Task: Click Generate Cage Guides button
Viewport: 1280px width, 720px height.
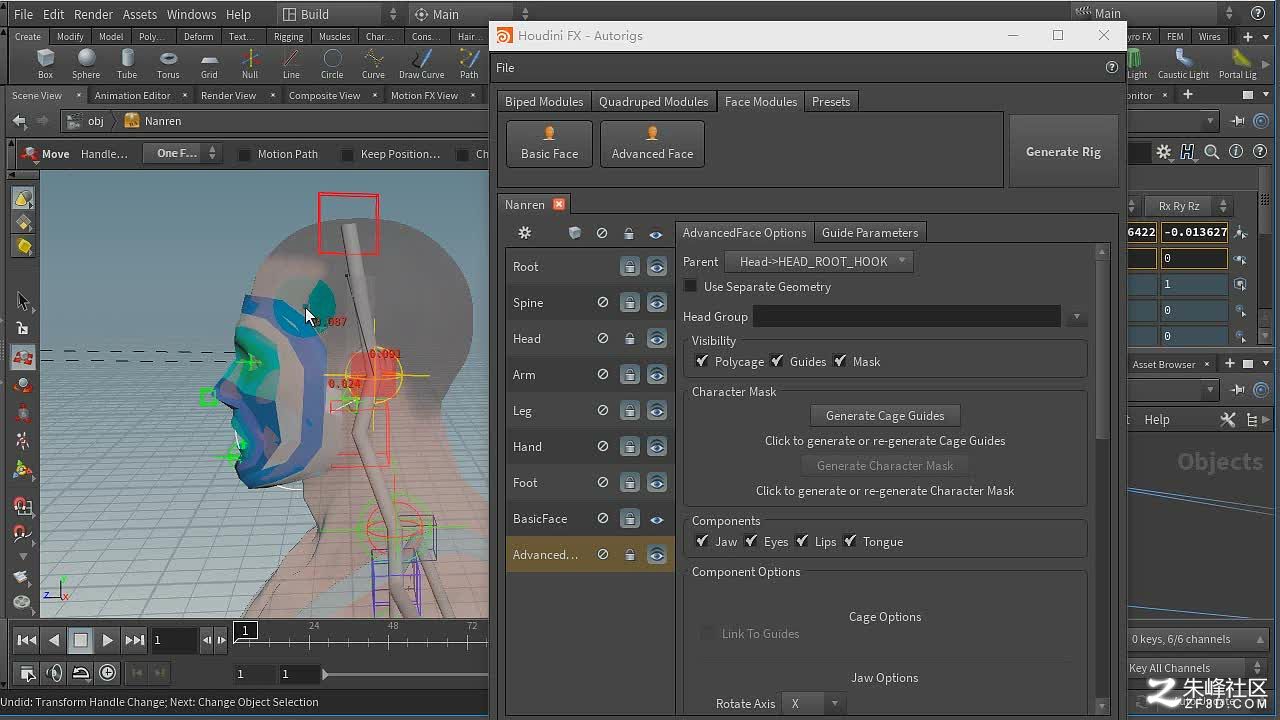Action: [x=885, y=416]
